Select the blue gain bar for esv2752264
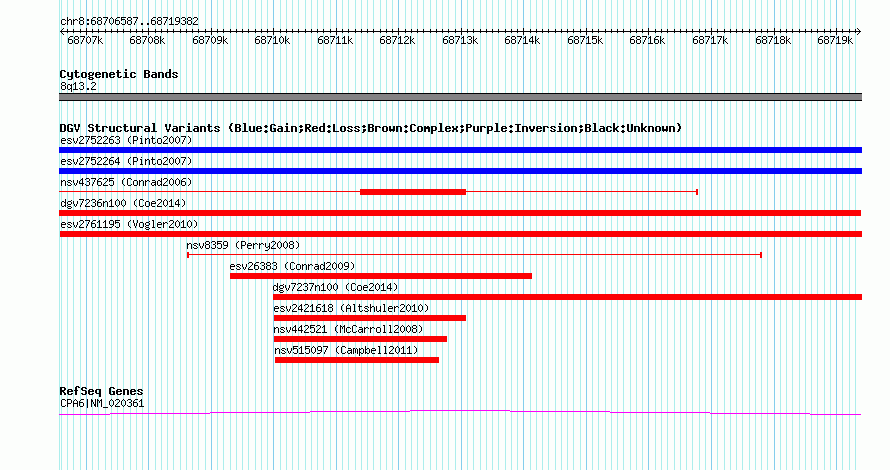Image resolution: width=890 pixels, height=470 pixels. pos(460,171)
